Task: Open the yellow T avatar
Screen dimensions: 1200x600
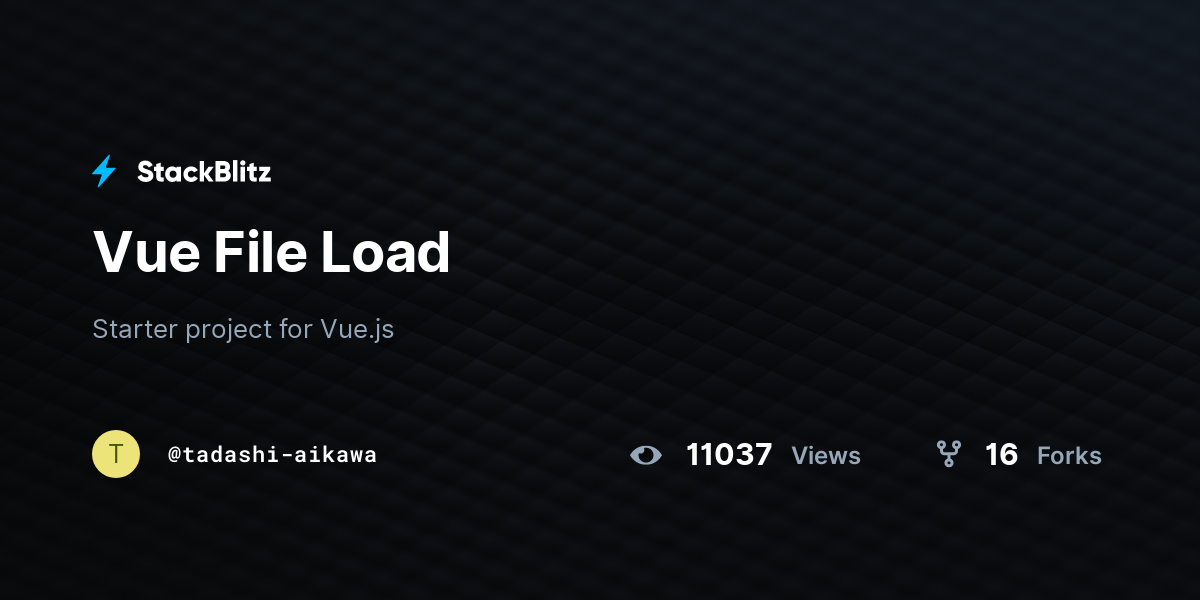Action: pos(116,454)
